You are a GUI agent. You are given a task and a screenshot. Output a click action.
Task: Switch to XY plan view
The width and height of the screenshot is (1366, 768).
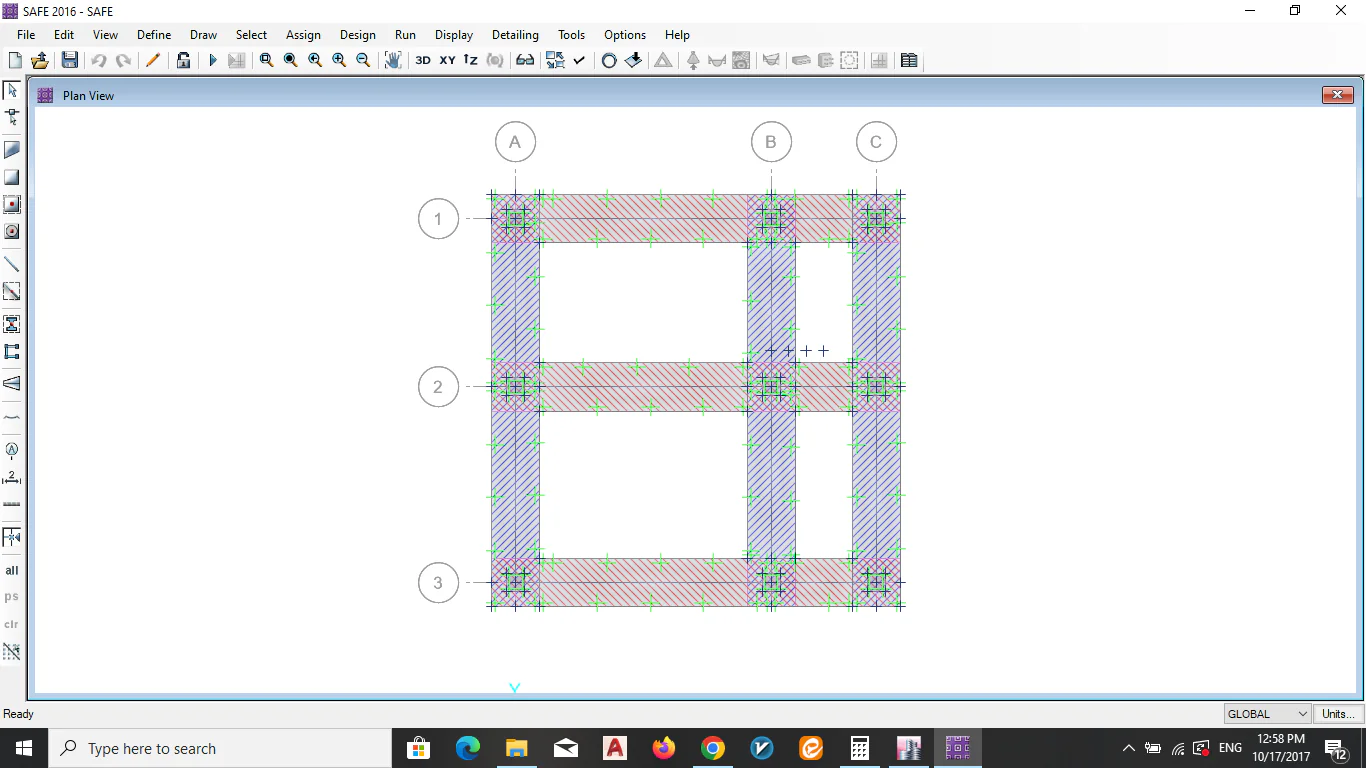click(x=447, y=60)
